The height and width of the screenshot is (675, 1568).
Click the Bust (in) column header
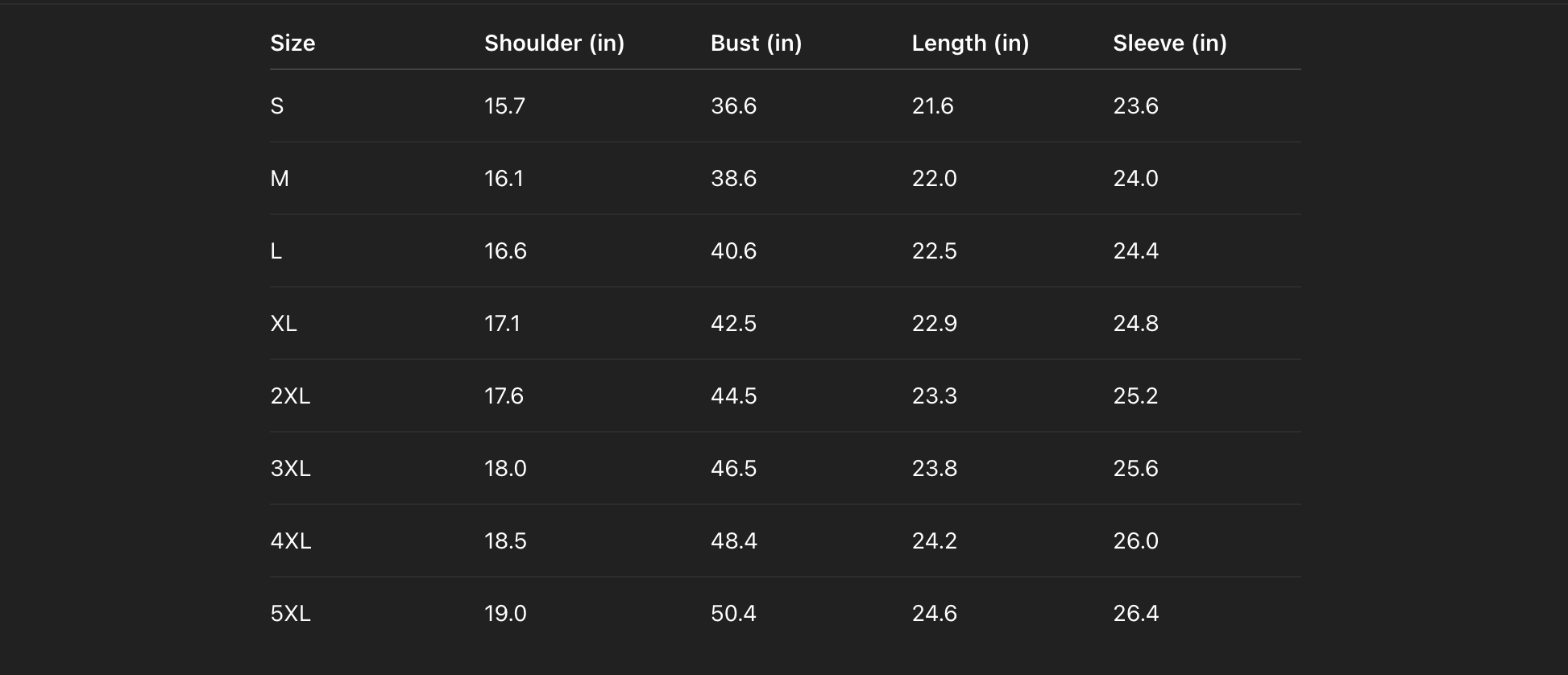tap(756, 43)
